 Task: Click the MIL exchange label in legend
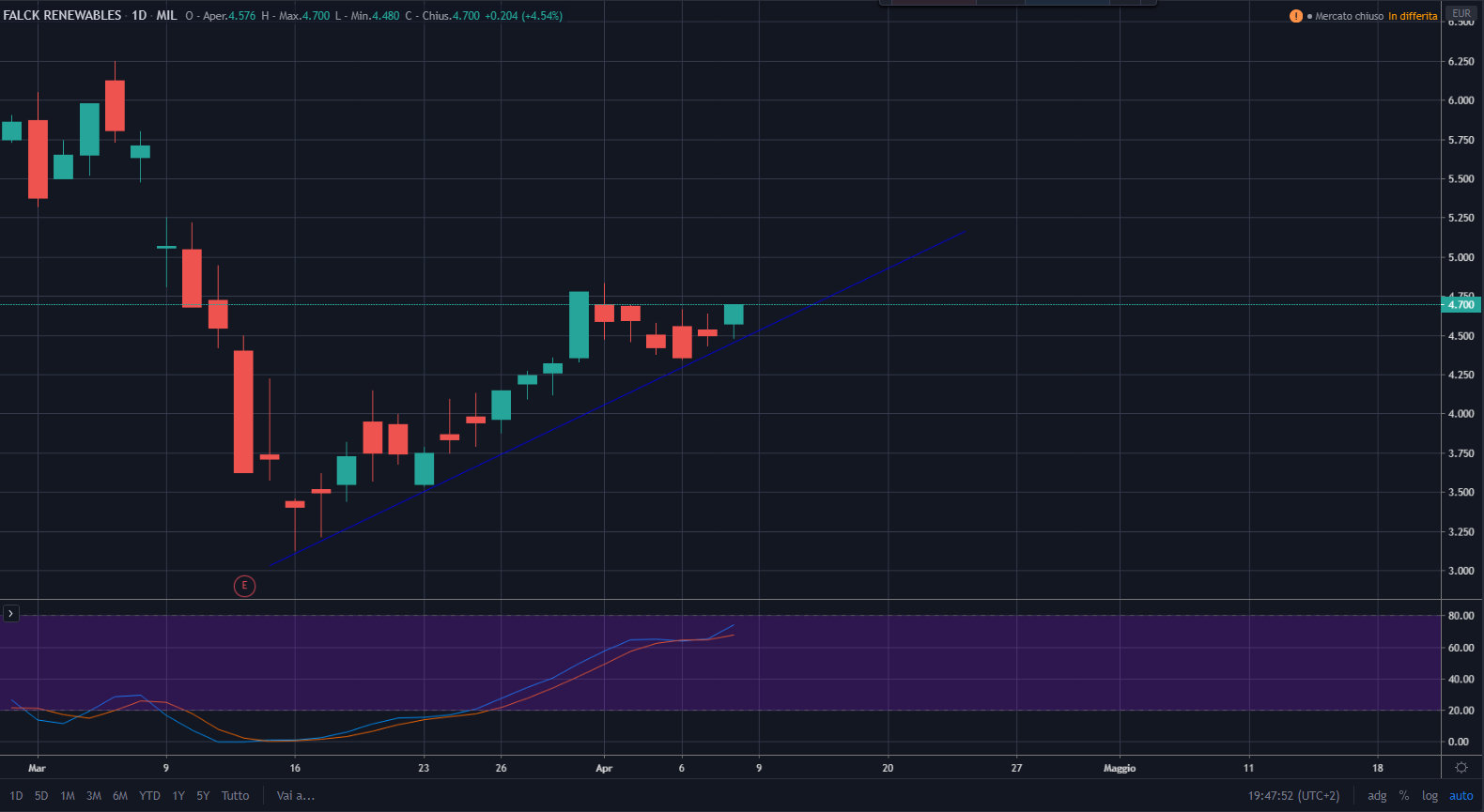[166, 16]
